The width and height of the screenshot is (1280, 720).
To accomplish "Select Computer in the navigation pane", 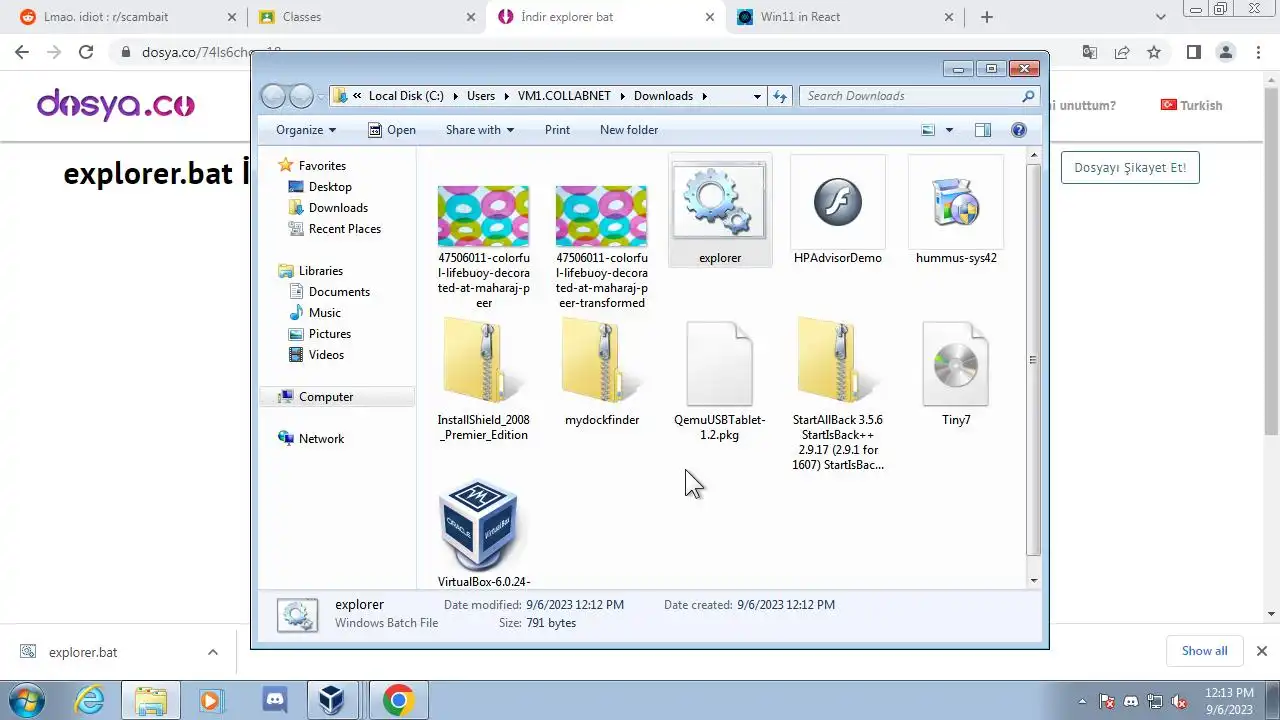I will [326, 397].
